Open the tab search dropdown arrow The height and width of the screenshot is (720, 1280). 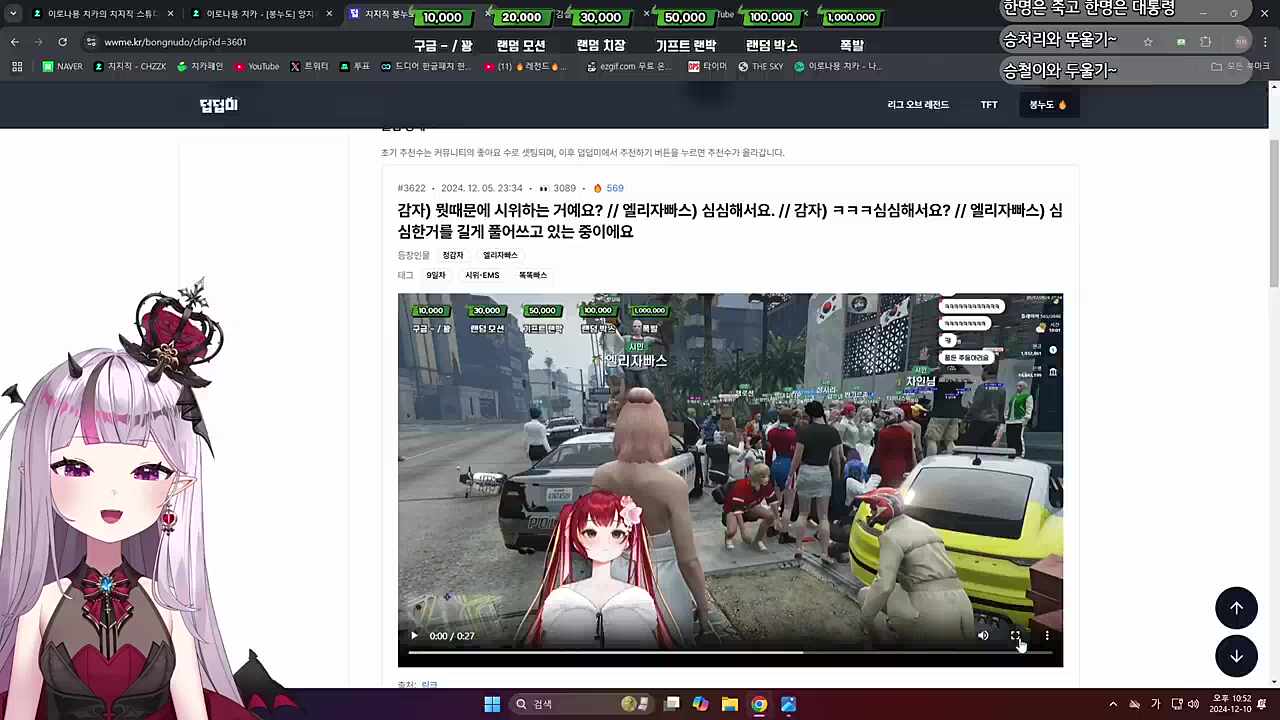coord(13,14)
